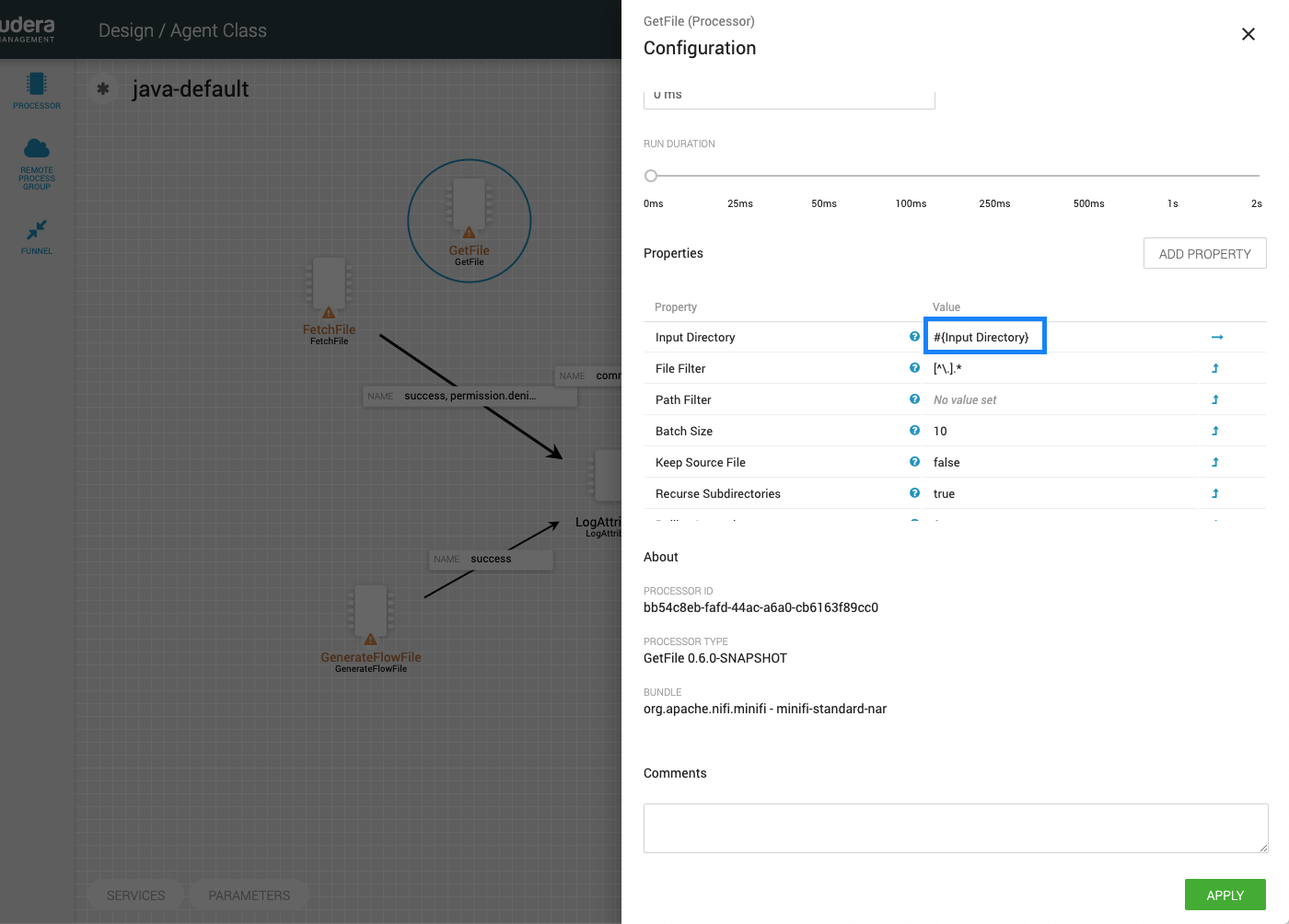This screenshot has width=1289, height=924.
Task: Click the minifi-standard-nar bundle text
Action: click(x=765, y=709)
